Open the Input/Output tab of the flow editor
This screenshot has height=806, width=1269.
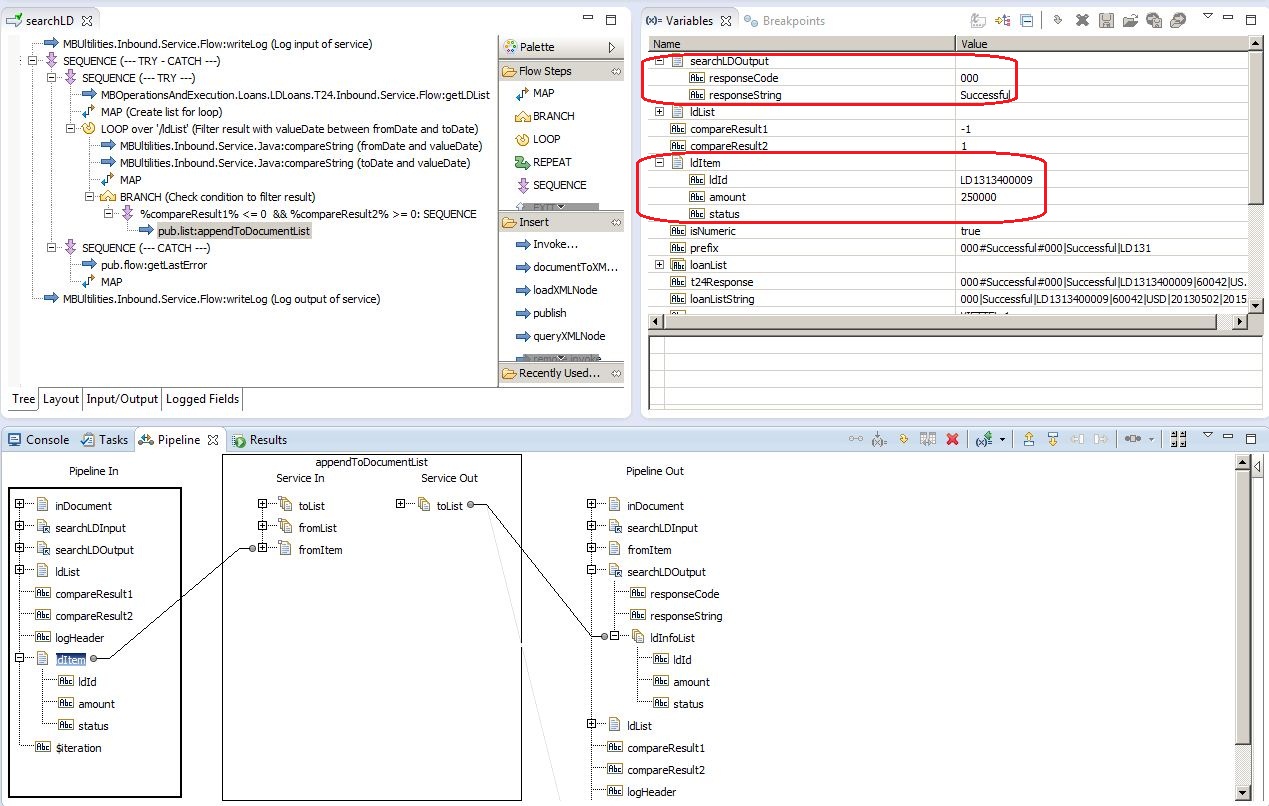pyautogui.click(x=122, y=399)
